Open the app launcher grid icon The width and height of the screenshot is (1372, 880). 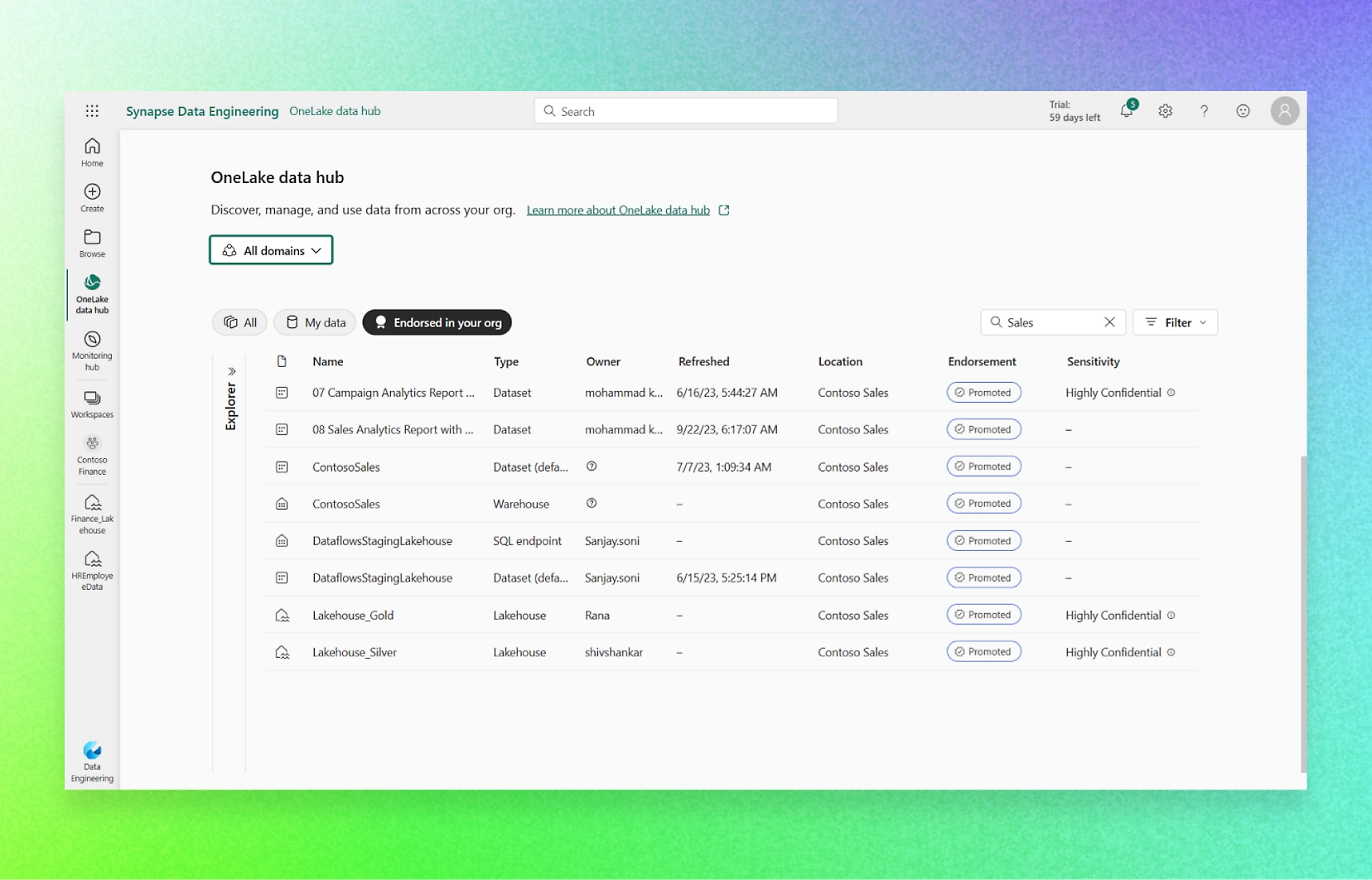pyautogui.click(x=92, y=111)
